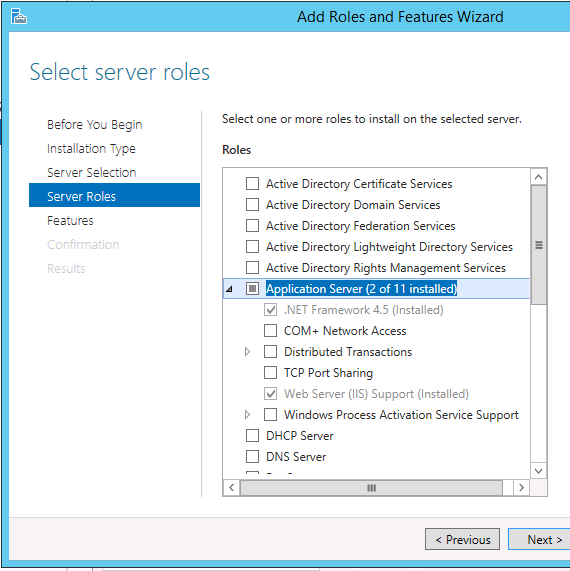Enable Active Directory Federation Services checkbox
The width and height of the screenshot is (570, 571).
click(252, 226)
